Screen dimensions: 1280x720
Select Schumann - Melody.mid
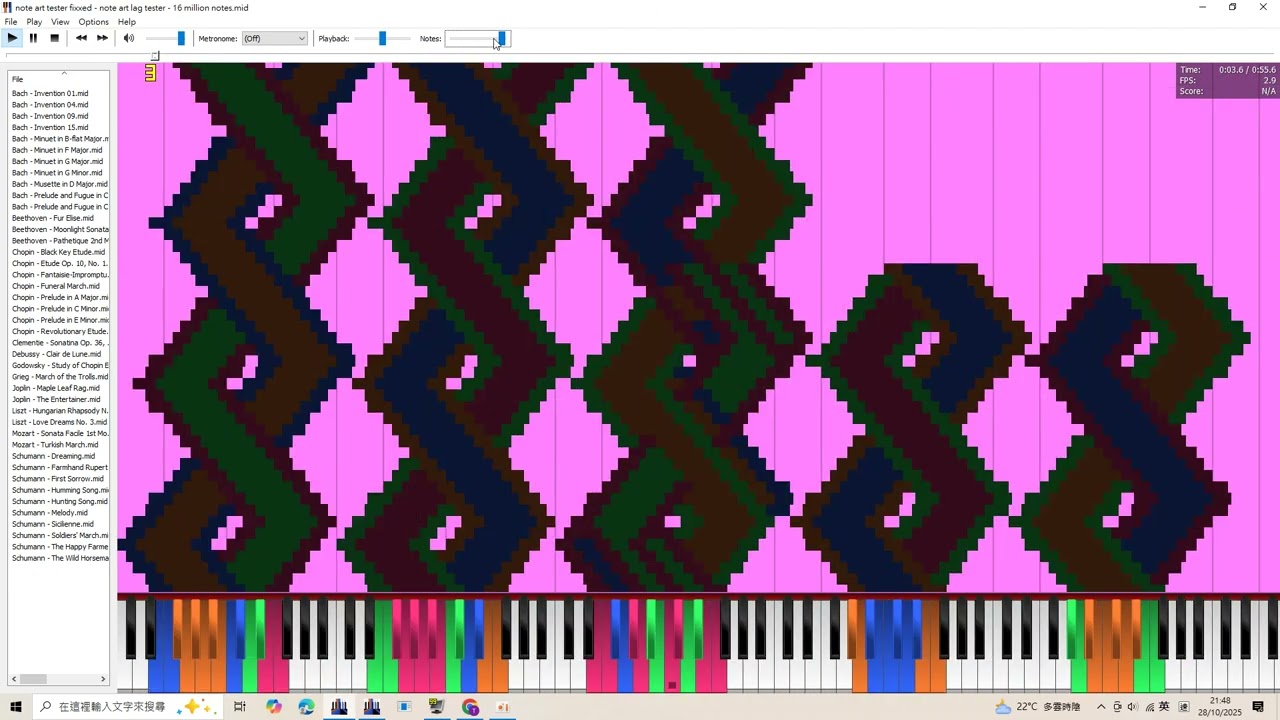50,512
